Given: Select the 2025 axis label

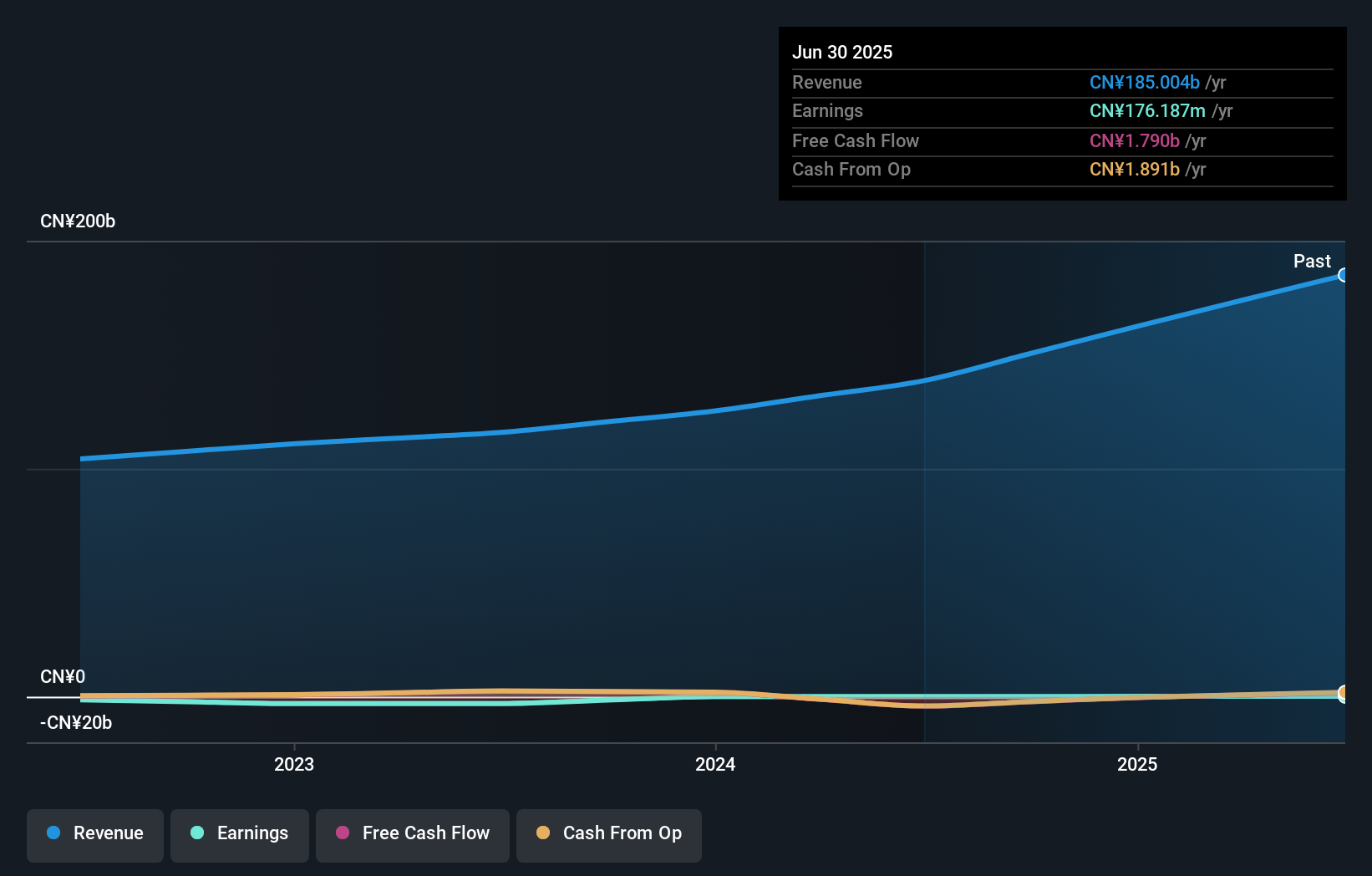Looking at the screenshot, I should [1137, 764].
